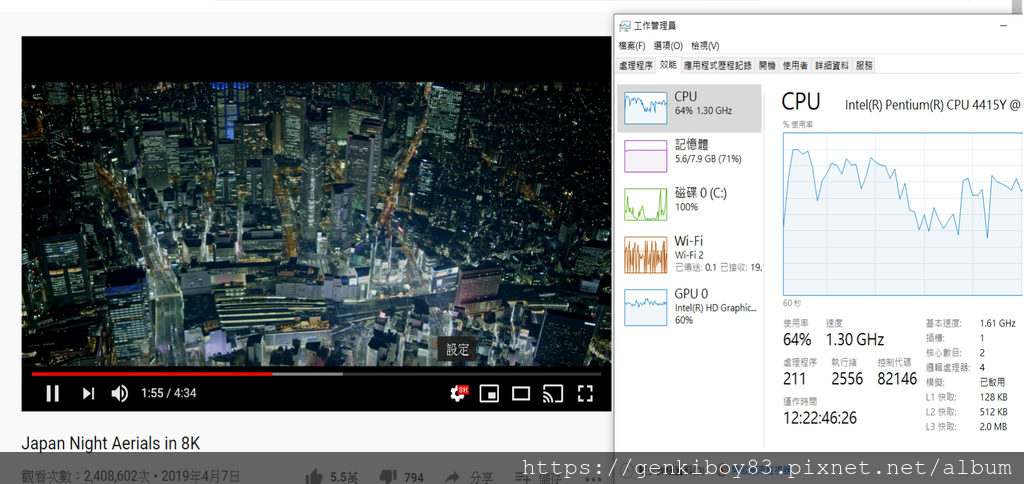This screenshot has width=1024, height=484.
Task: Select the CPU item in the sidebar
Action: pyautogui.click(x=690, y=108)
